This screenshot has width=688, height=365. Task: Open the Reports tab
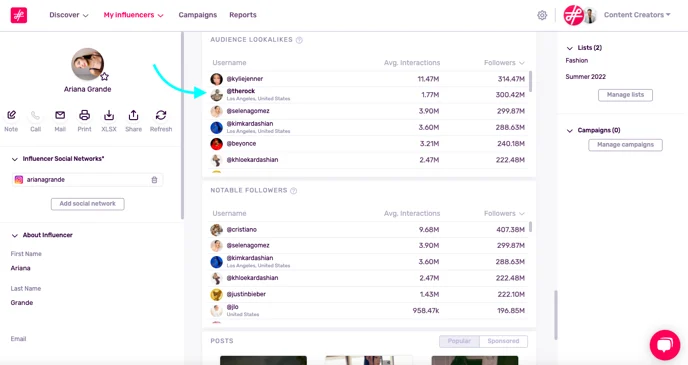pyautogui.click(x=243, y=15)
